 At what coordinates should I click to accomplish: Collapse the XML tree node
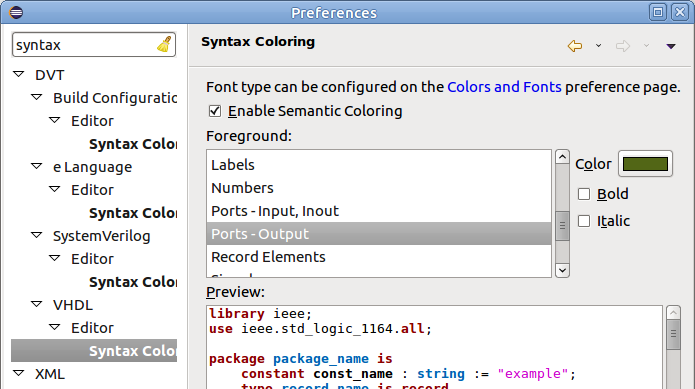tap(19, 373)
